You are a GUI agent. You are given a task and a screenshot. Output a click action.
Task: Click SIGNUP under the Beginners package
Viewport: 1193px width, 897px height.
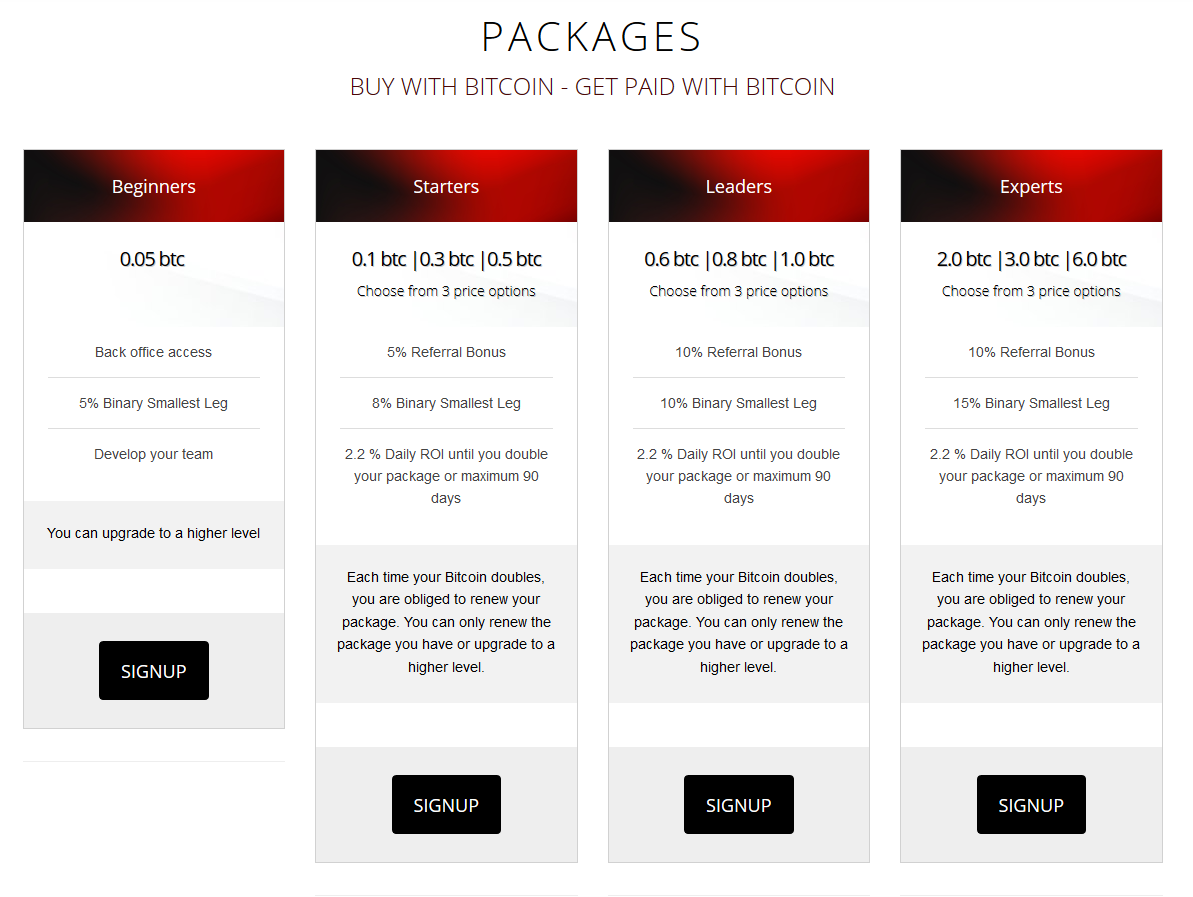coord(154,670)
